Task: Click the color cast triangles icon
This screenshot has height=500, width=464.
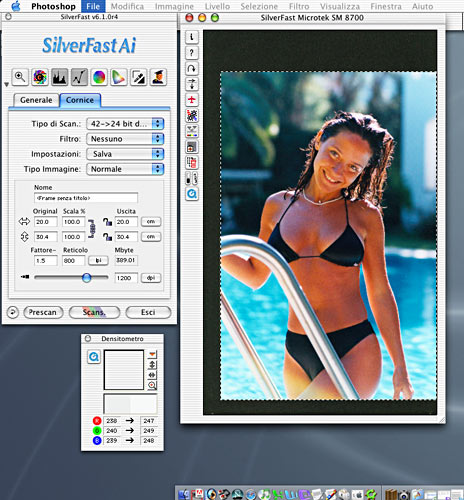Action: pos(192,131)
